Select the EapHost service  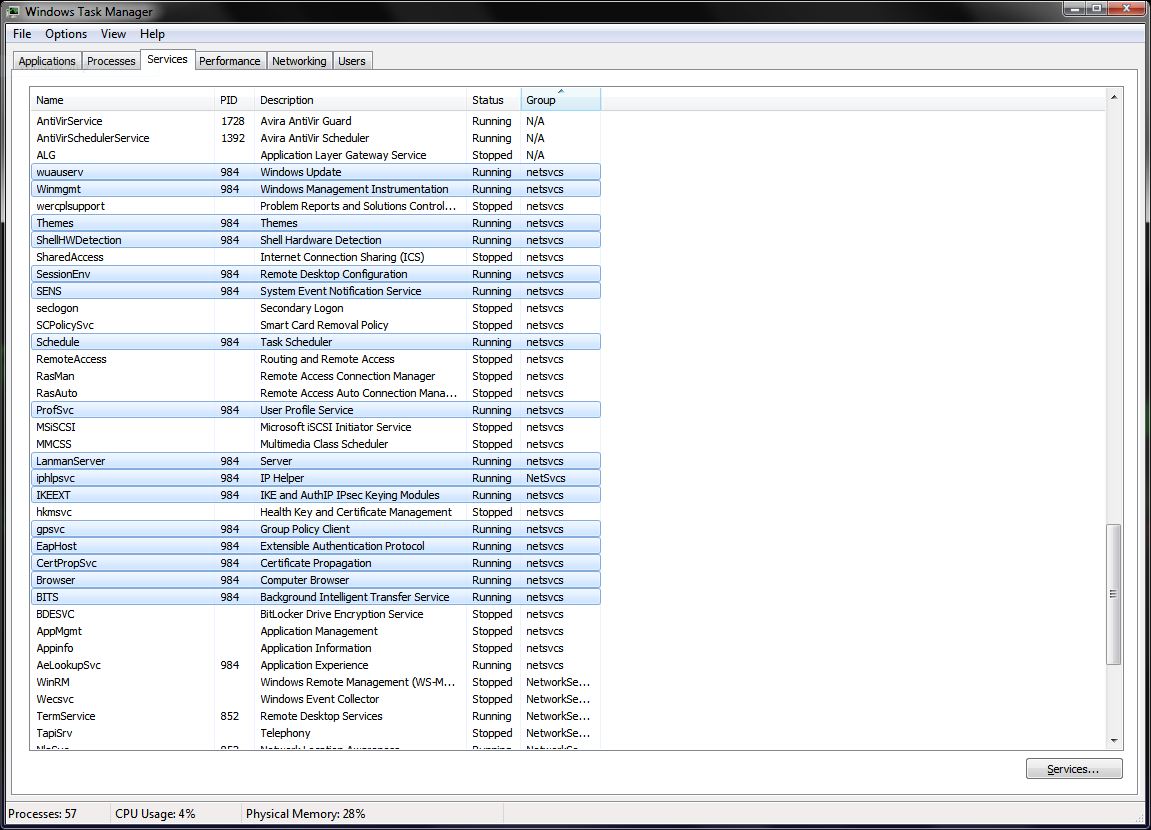tap(316, 546)
